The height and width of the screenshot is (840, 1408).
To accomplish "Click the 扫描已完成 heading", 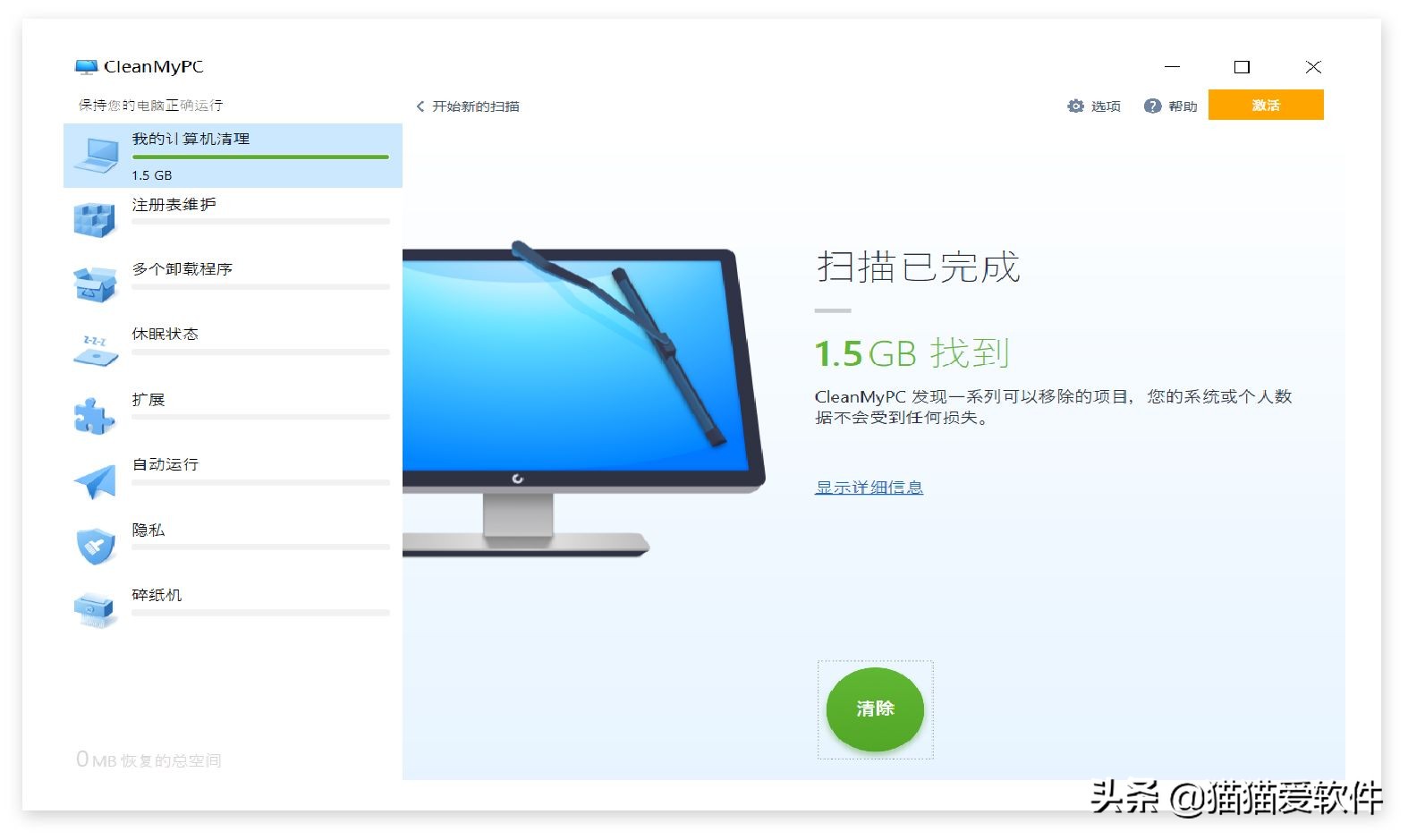I will click(x=918, y=267).
